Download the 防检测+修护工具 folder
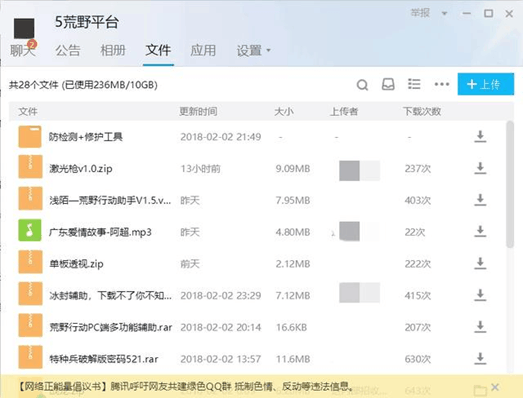 coord(480,136)
